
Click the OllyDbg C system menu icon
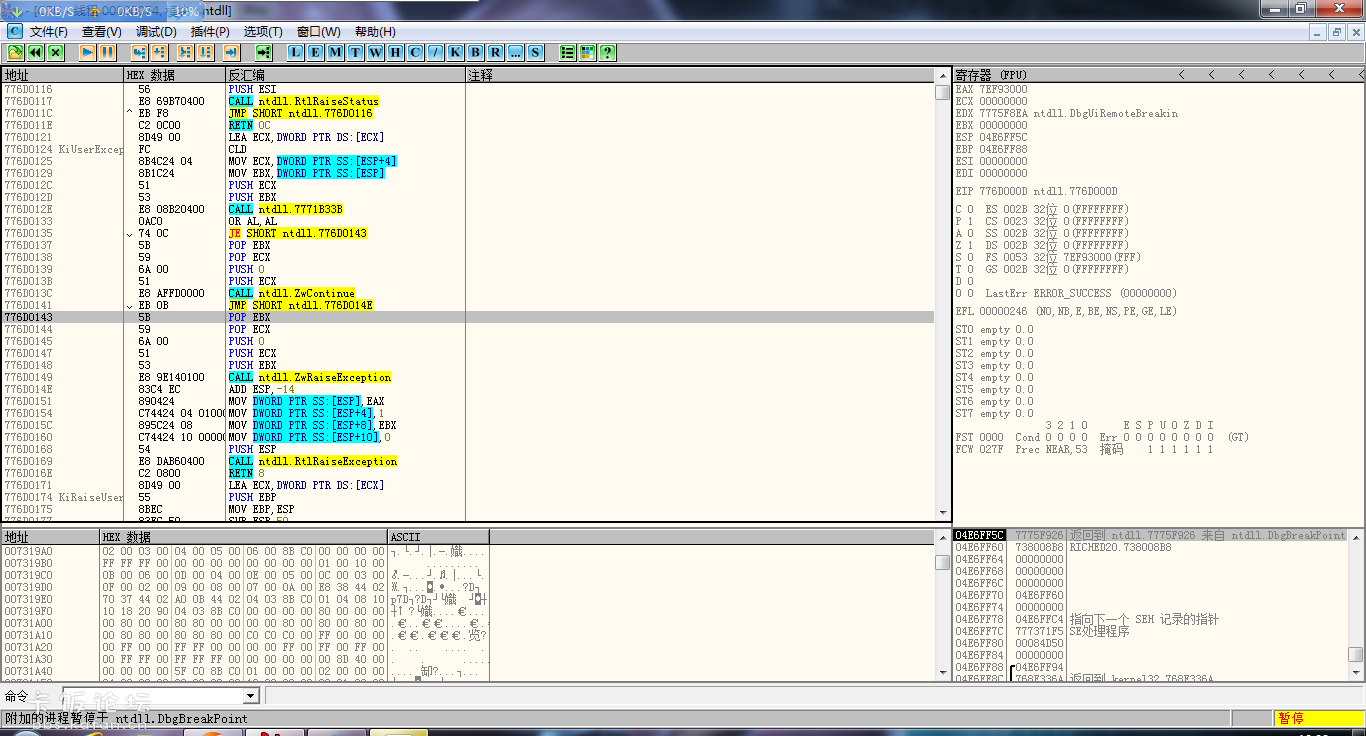[x=15, y=32]
